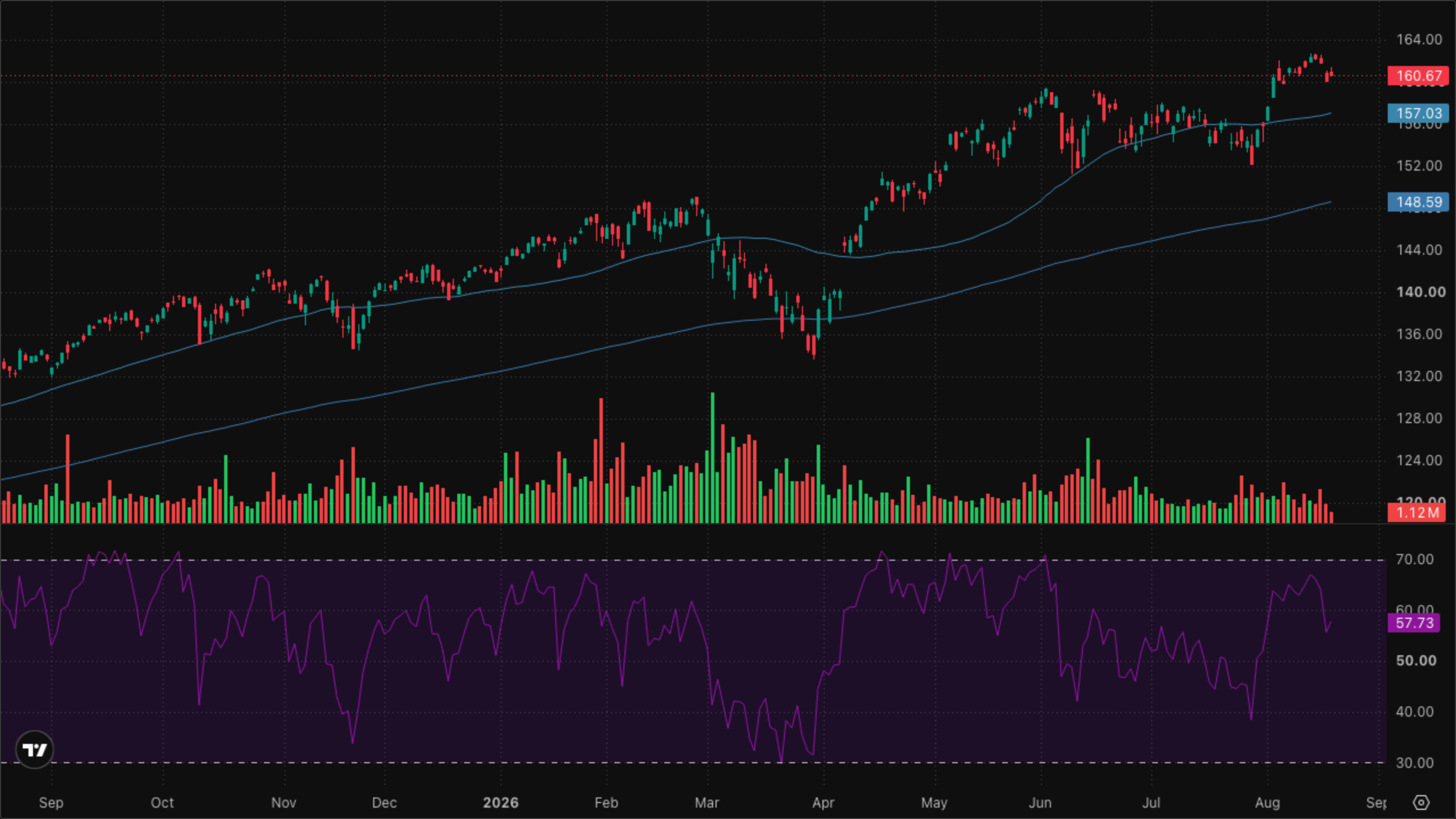This screenshot has width=1456, height=819.
Task: Select the Nov label on time axis
Action: click(284, 803)
